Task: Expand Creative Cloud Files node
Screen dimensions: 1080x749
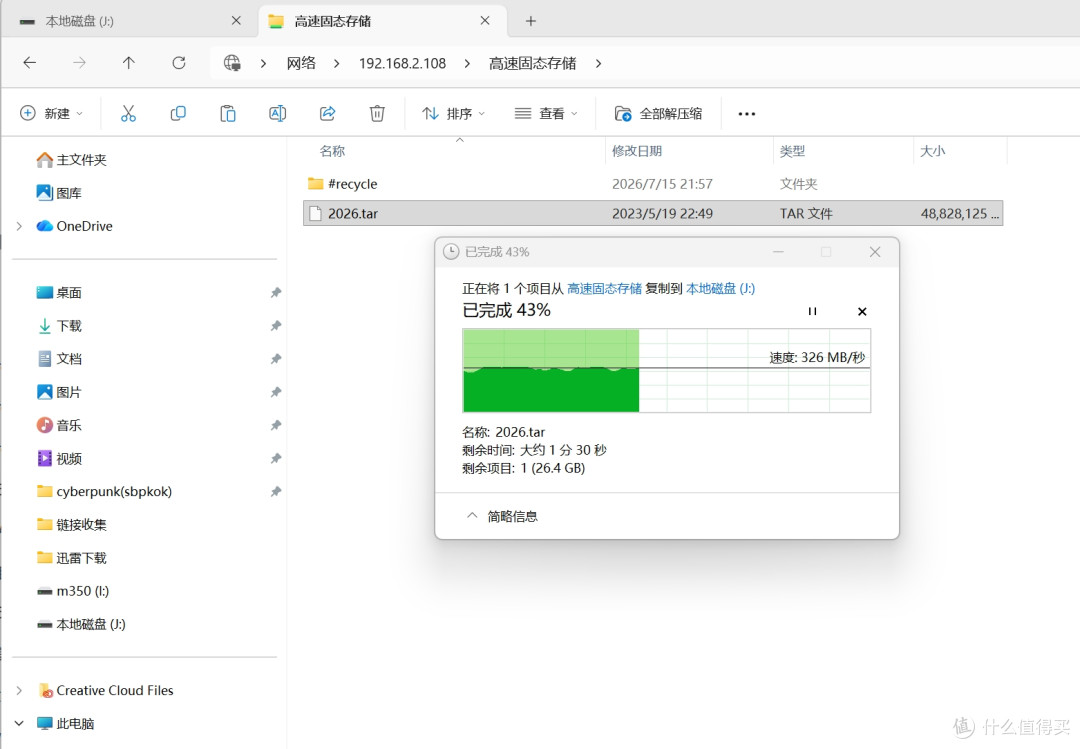Action: click(x=19, y=690)
